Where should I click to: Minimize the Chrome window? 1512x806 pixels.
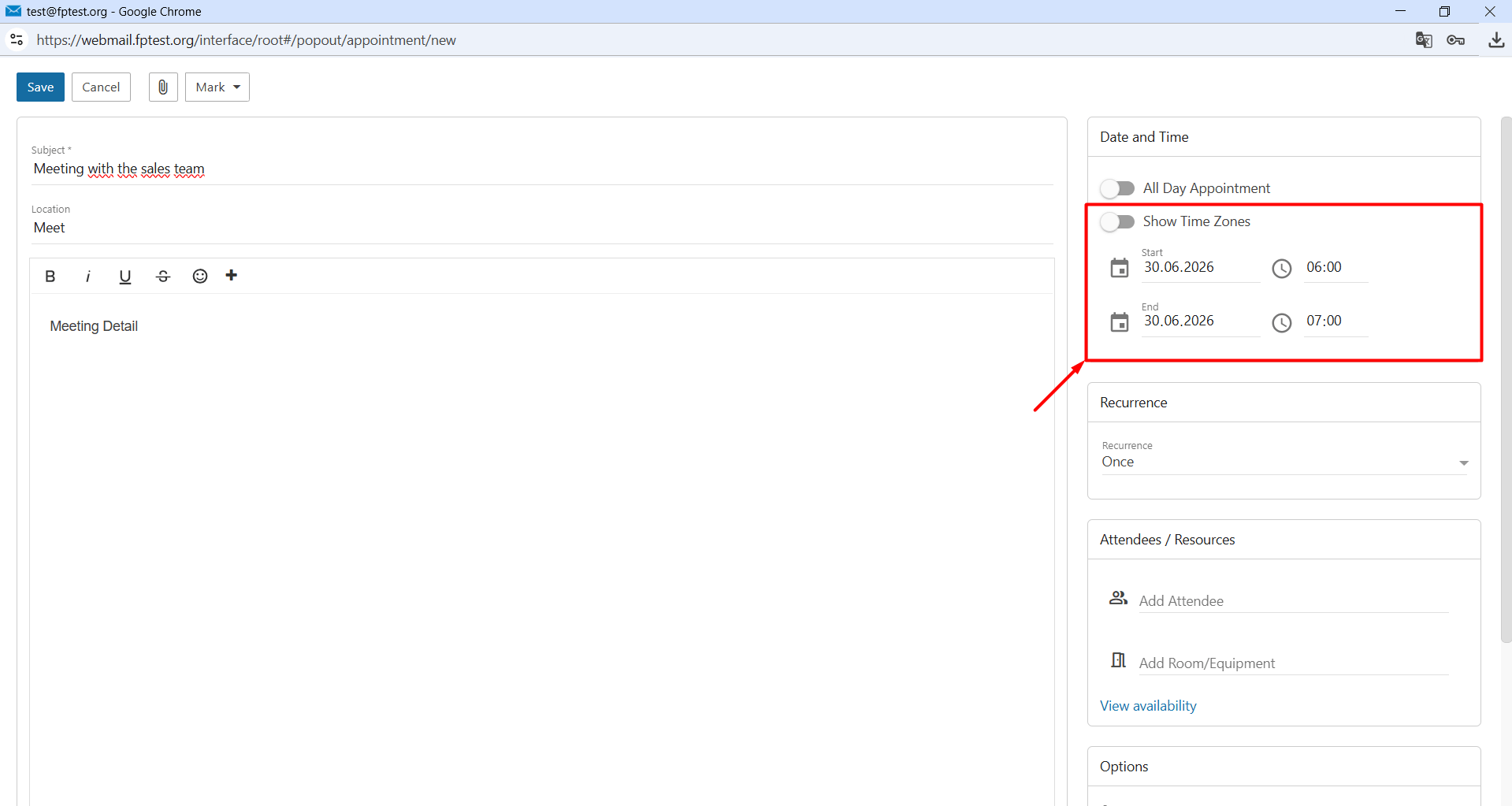1400,11
